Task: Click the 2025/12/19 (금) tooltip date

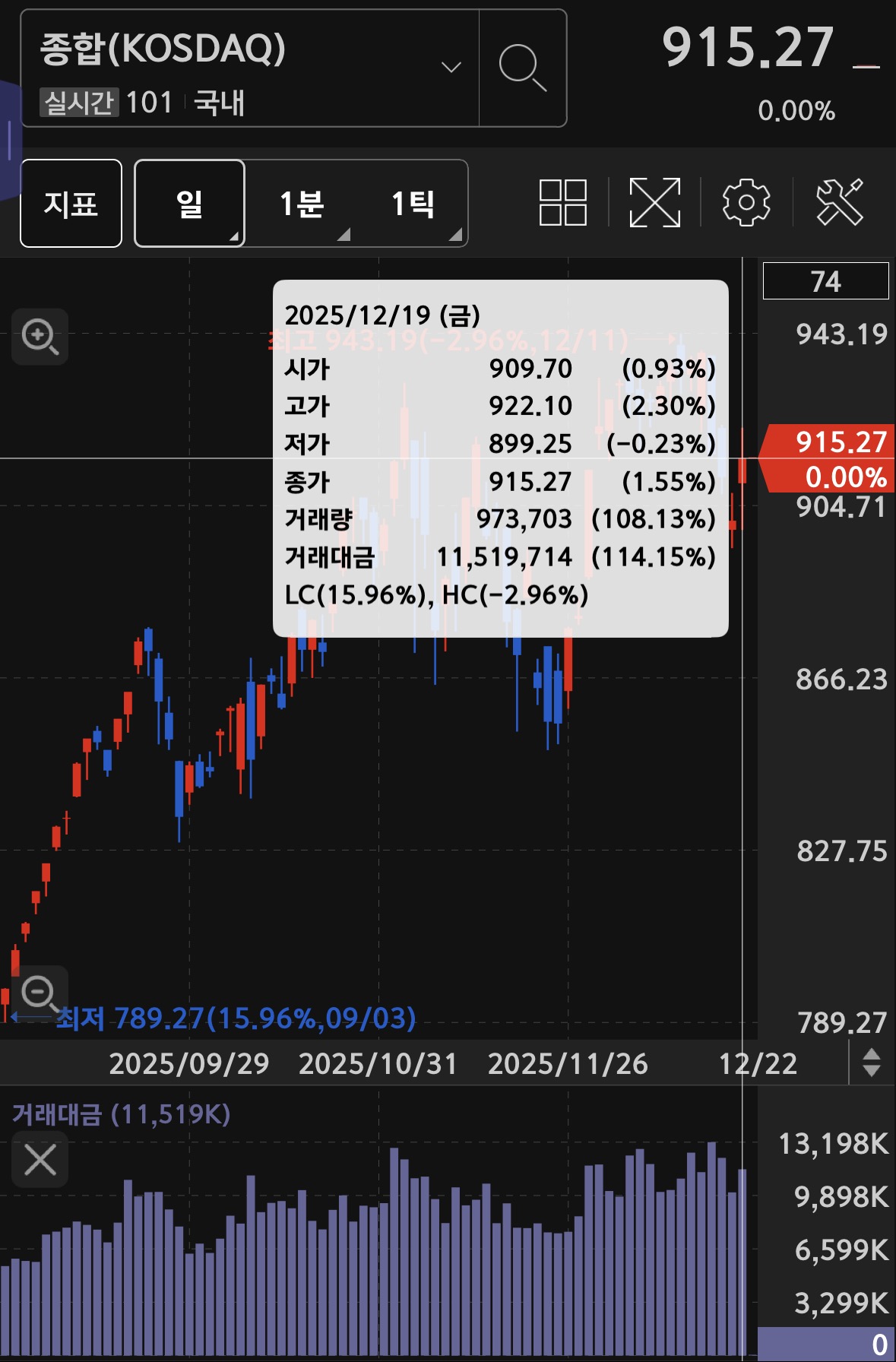Action: [x=382, y=315]
